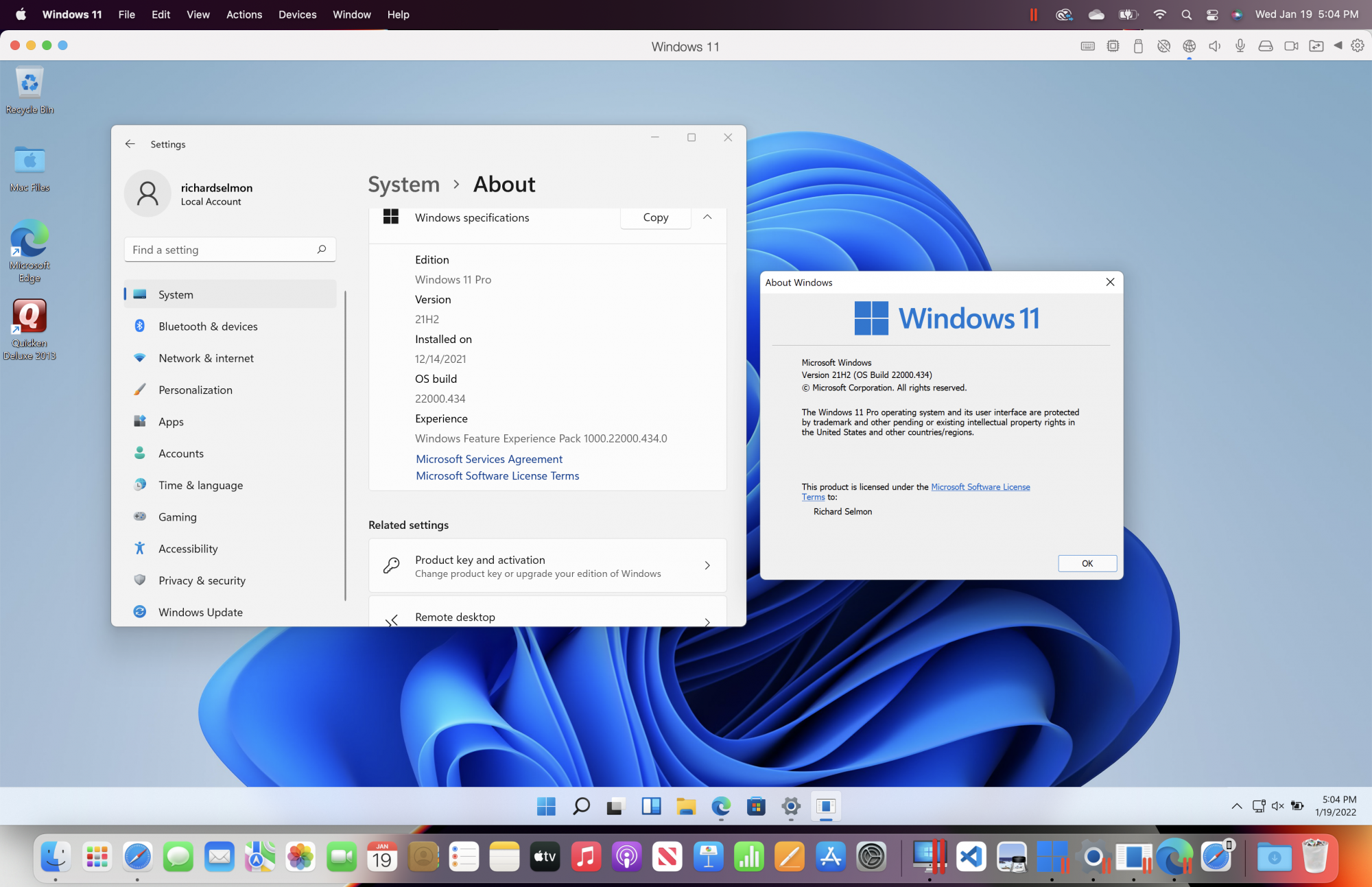Click the settings sidebar scrollbar

(x=345, y=446)
